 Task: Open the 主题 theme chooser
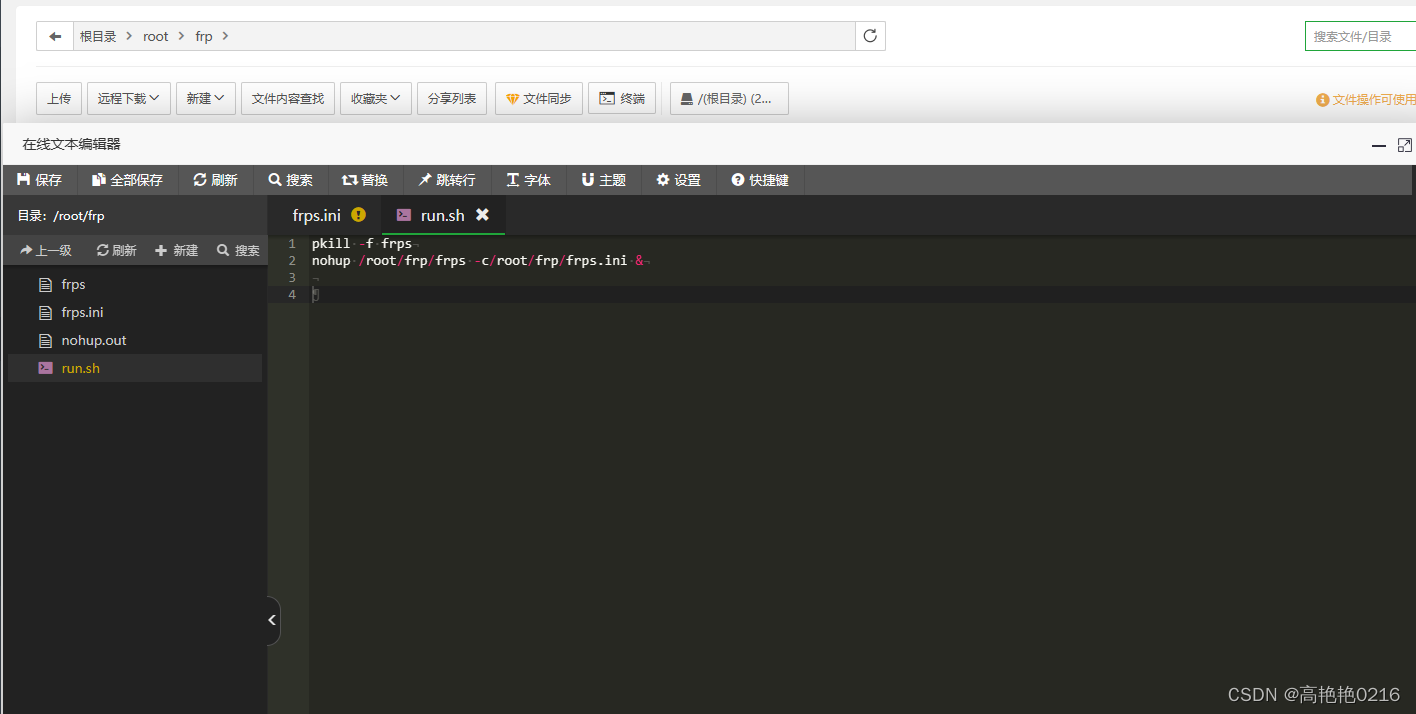(x=604, y=180)
